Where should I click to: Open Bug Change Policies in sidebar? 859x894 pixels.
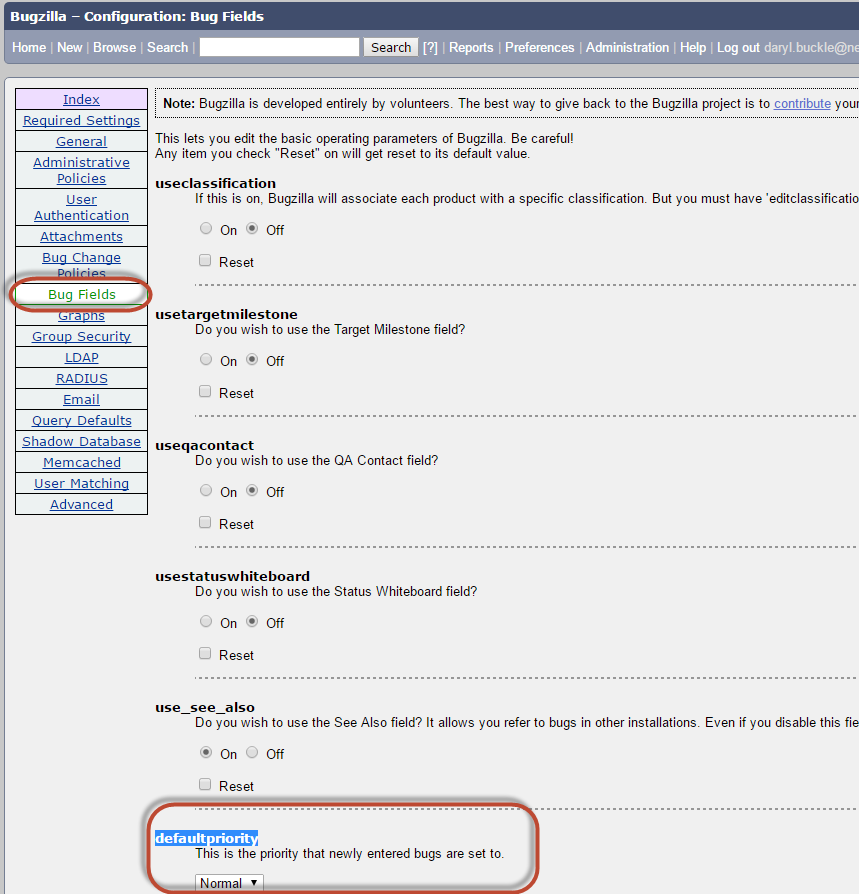coord(82,264)
